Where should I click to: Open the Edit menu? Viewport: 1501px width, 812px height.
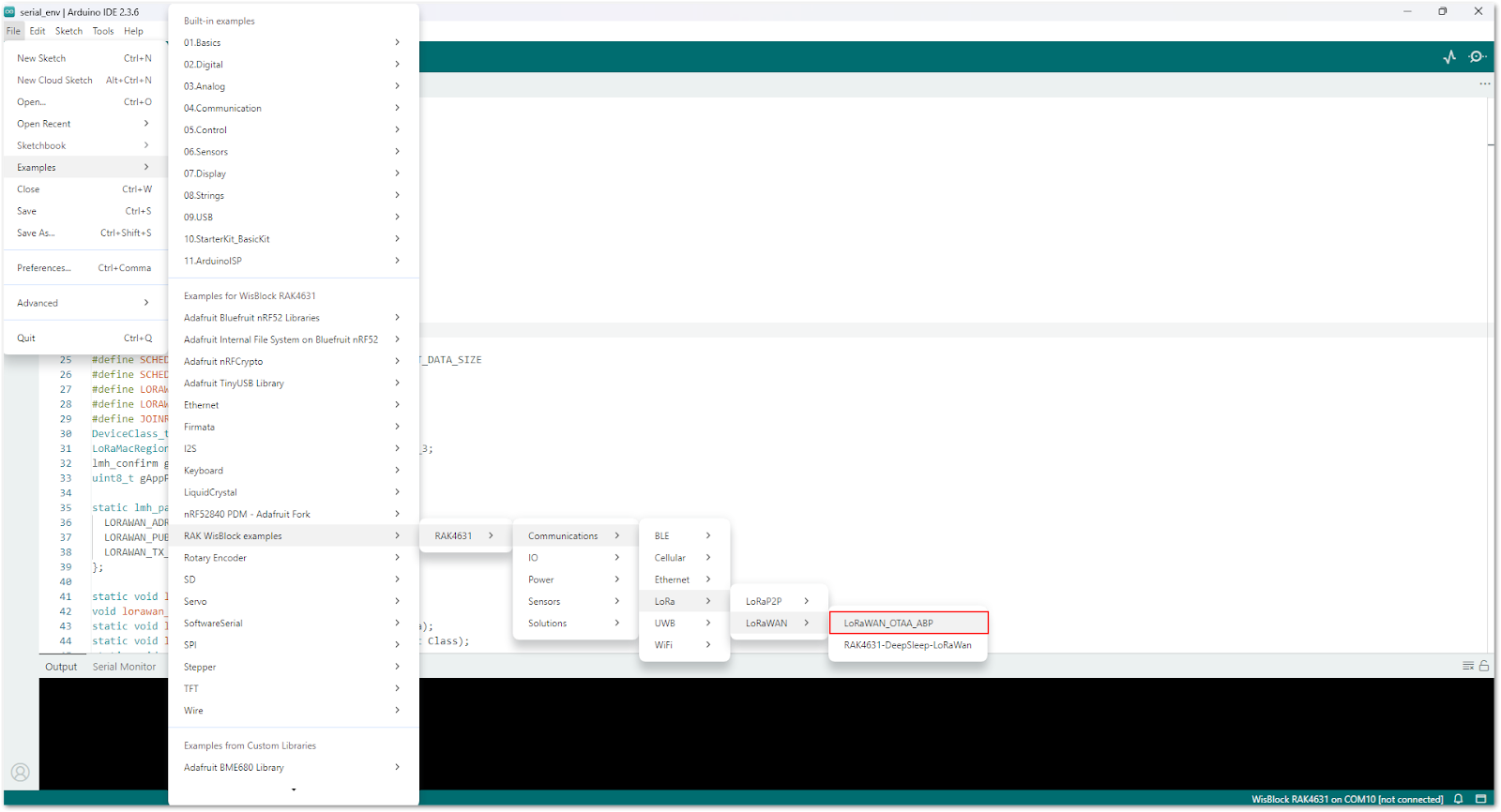(38, 31)
